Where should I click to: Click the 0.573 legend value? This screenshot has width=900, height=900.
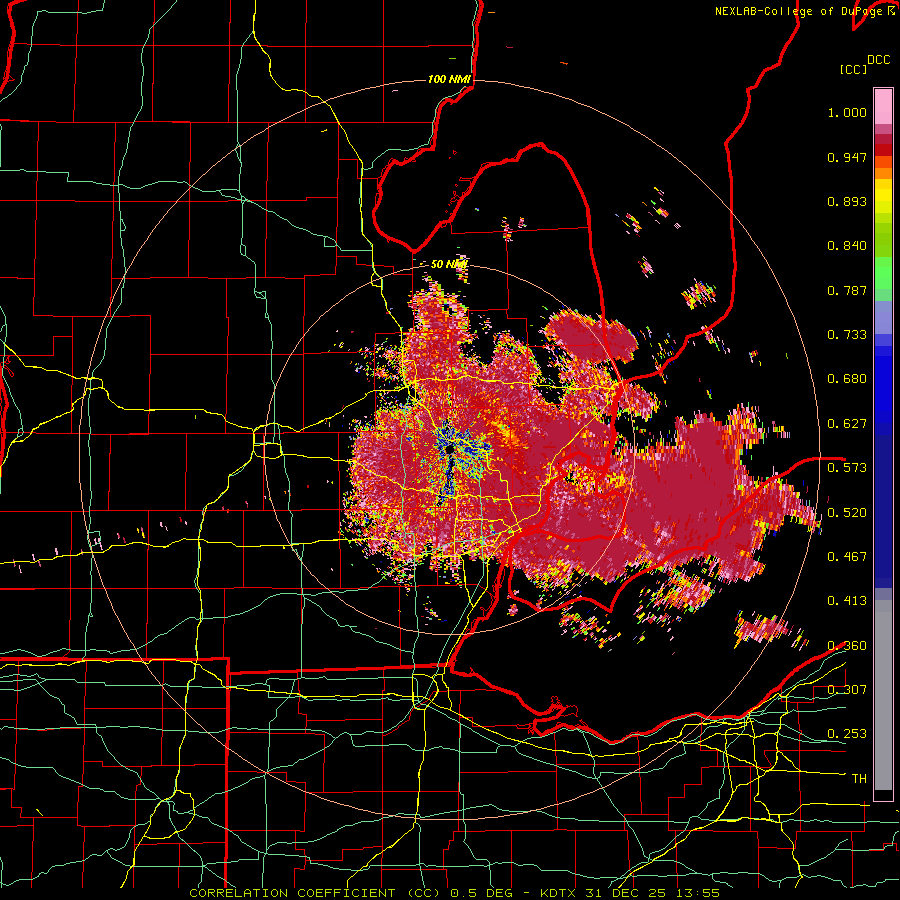tap(847, 468)
